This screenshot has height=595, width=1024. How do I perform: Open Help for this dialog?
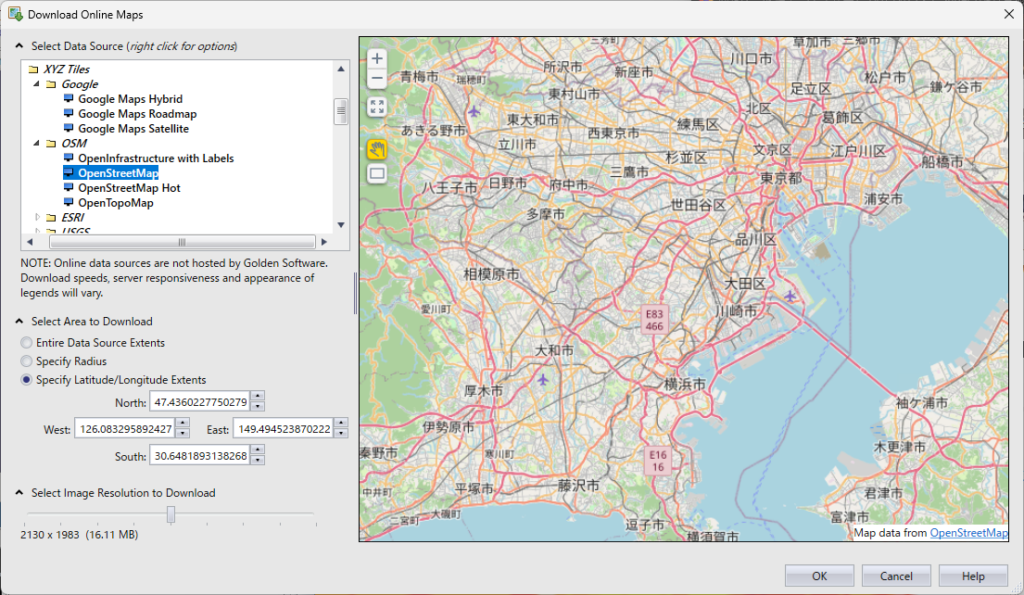coord(973,576)
